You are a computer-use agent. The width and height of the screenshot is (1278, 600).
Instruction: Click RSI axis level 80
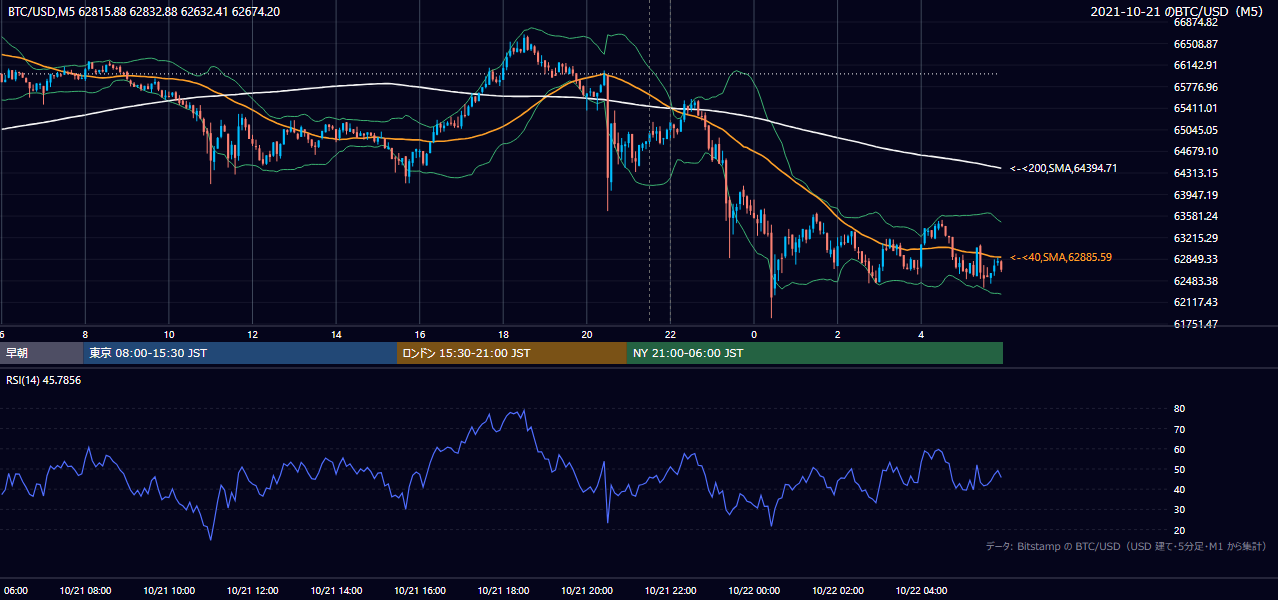pos(1179,409)
